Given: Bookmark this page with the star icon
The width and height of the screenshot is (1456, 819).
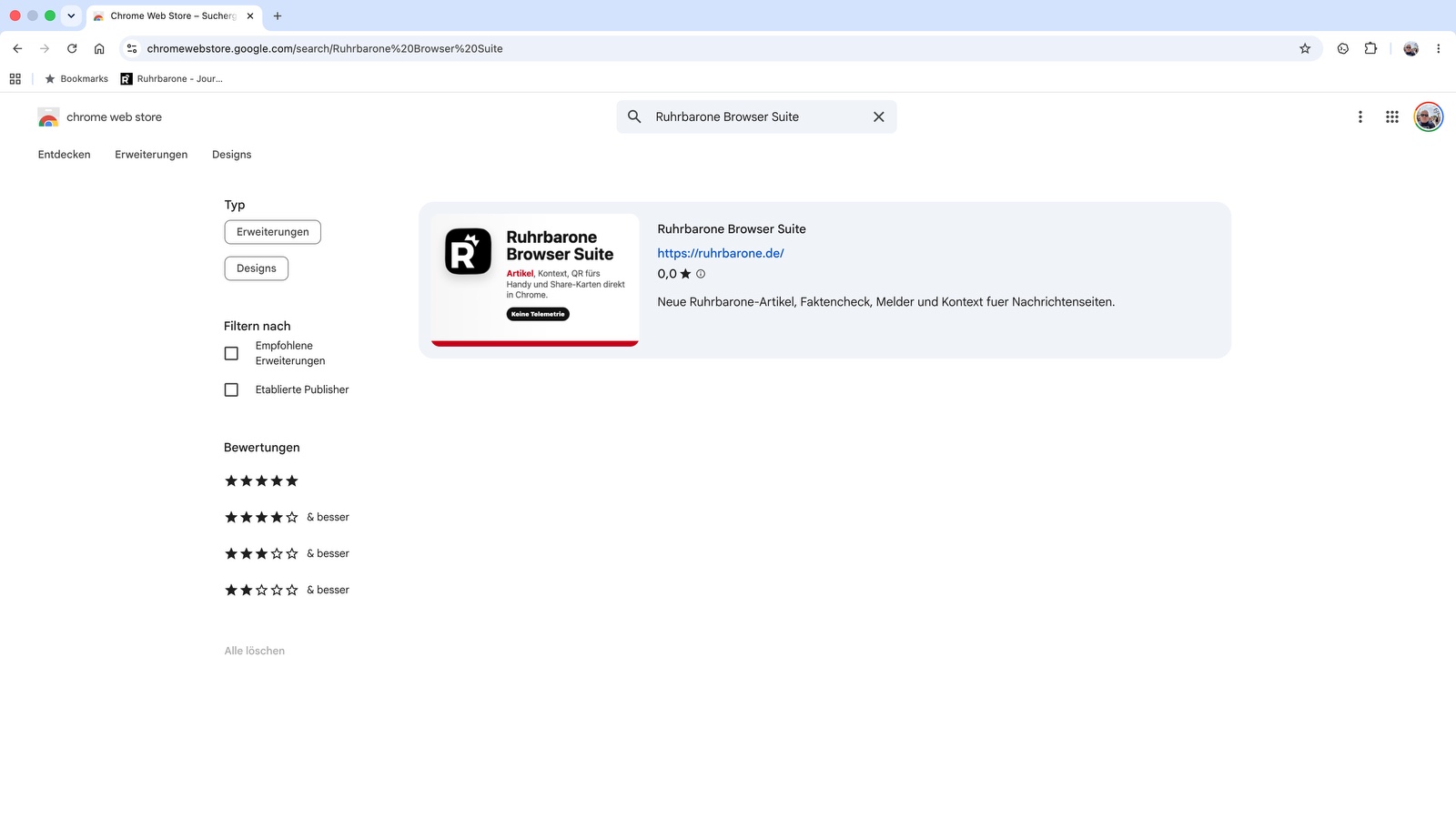Looking at the screenshot, I should 1305,48.
